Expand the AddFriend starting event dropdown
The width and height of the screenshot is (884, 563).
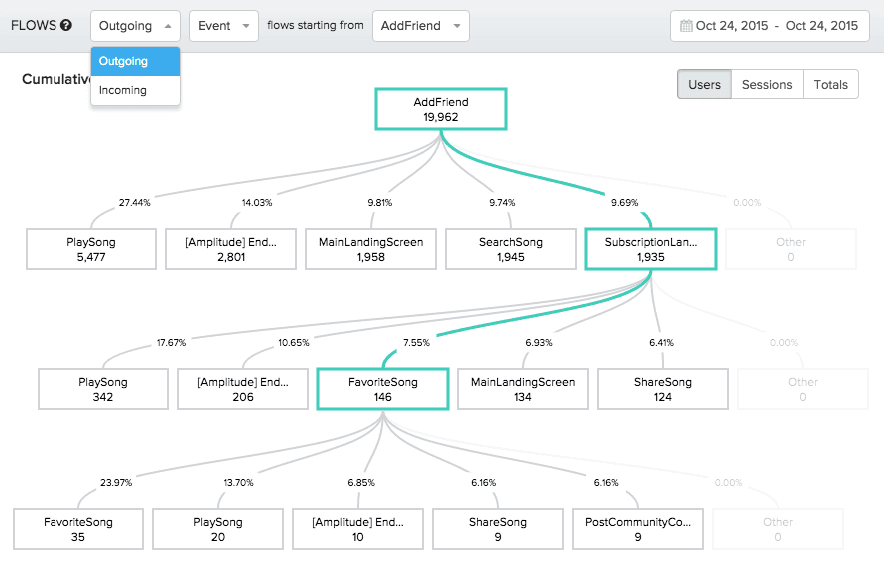(420, 26)
